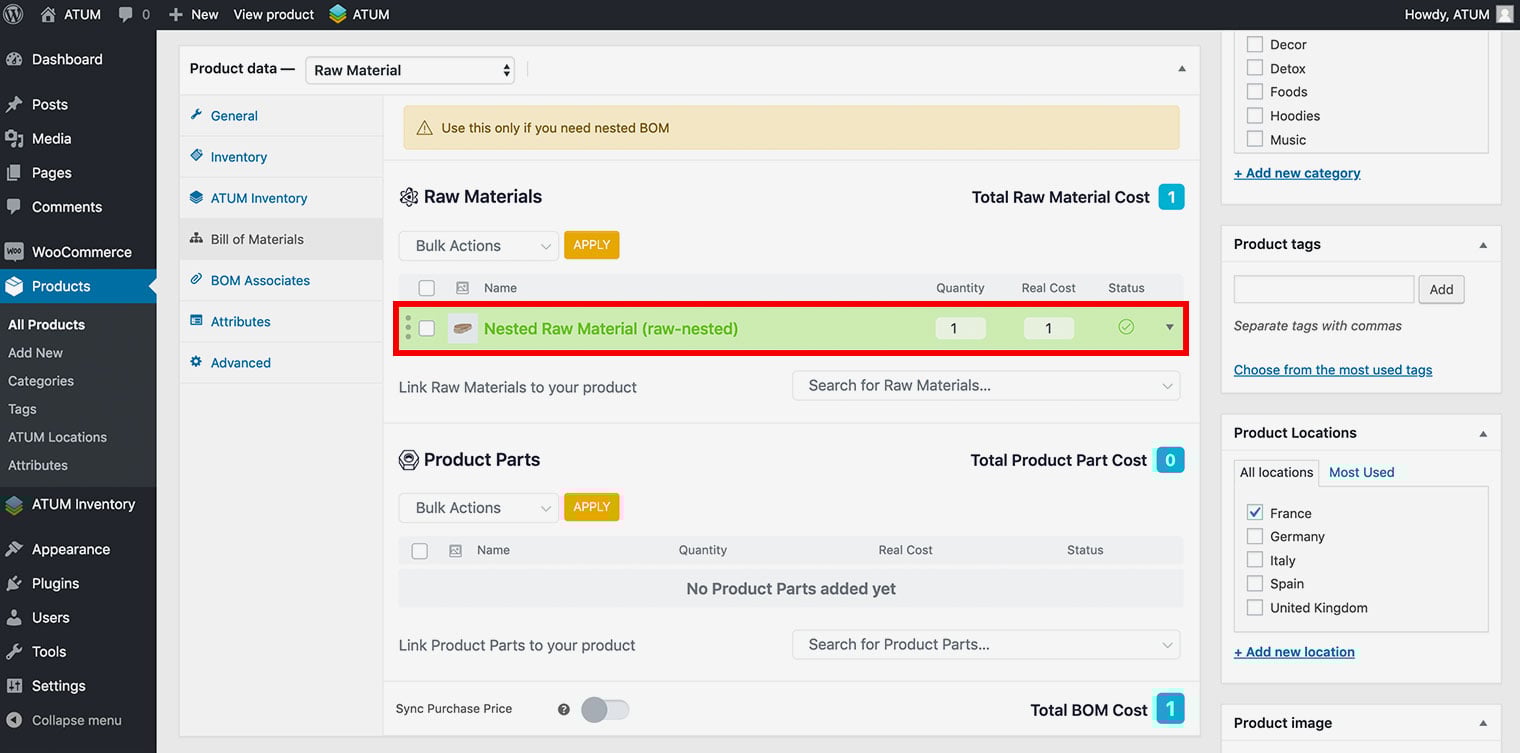Open the Product data type Raw Material dropdown
This screenshot has height=753, width=1520.
pos(410,70)
